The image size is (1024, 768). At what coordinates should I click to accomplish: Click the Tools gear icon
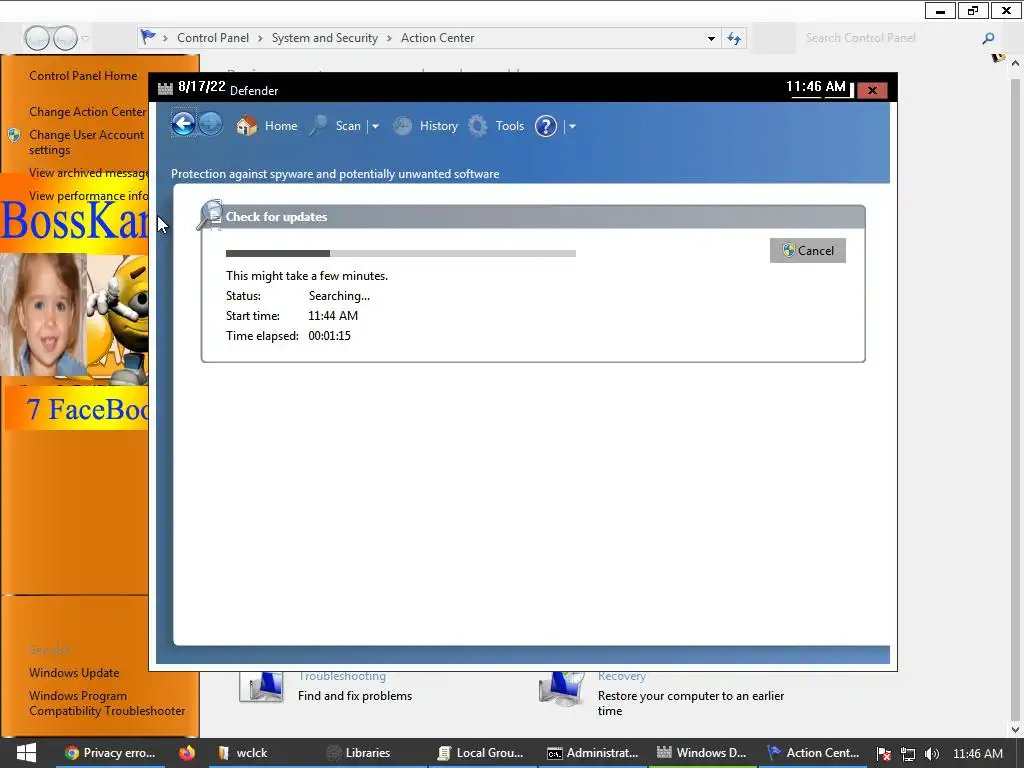click(x=478, y=125)
